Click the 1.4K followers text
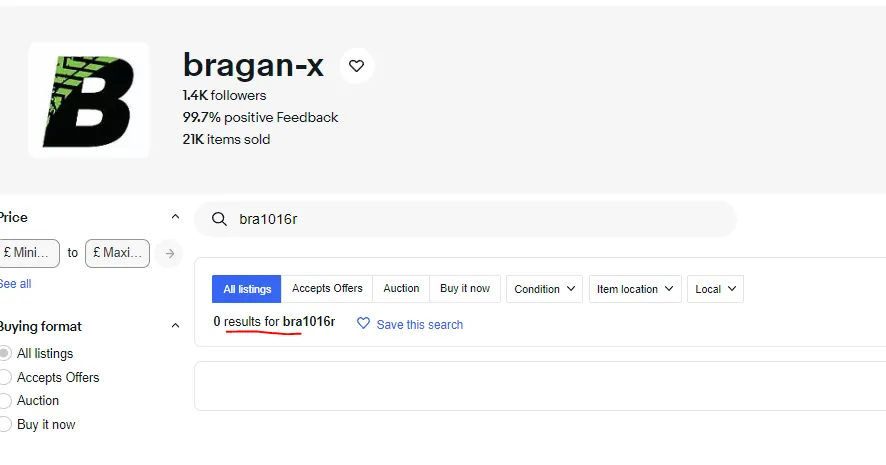This screenshot has width=886, height=465. pyautogui.click(x=224, y=95)
